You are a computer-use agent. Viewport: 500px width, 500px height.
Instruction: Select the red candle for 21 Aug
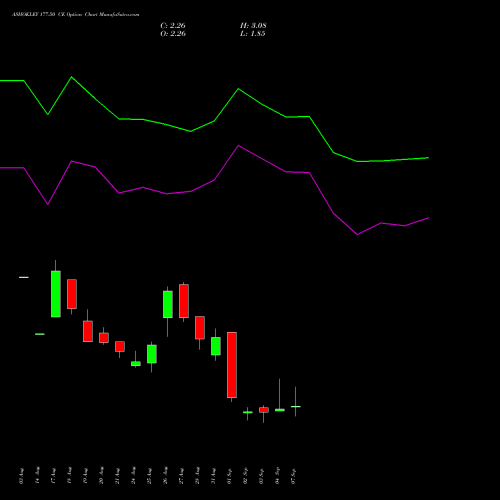click(x=120, y=346)
